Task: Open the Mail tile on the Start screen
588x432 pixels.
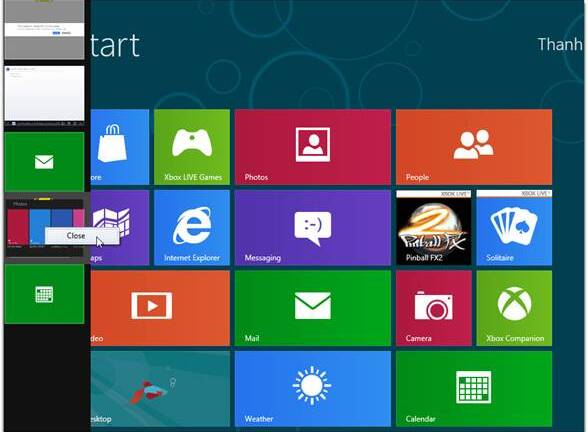Action: 313,308
